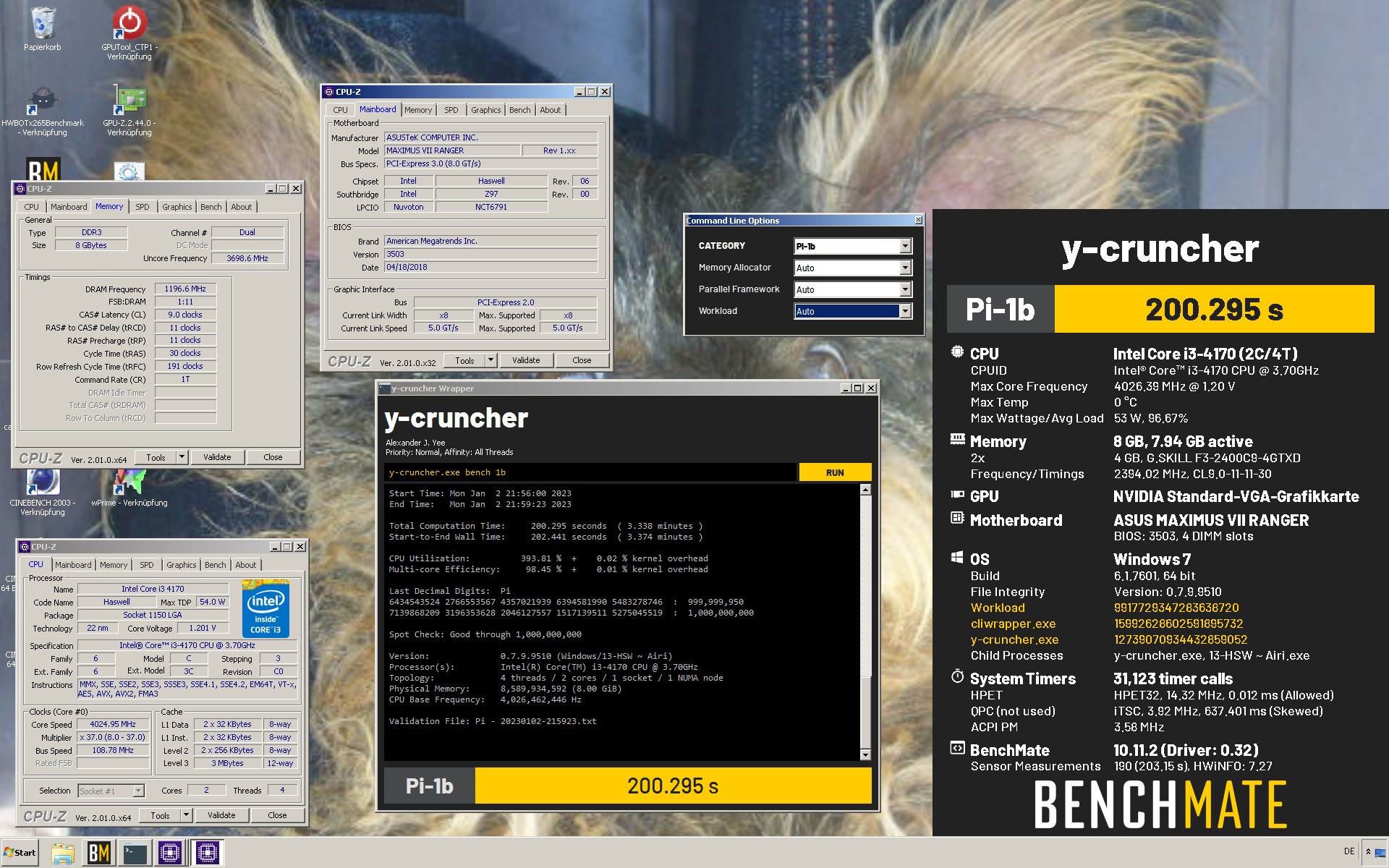Click the BenchMate Memory icon
The image size is (1389, 868).
point(957,439)
